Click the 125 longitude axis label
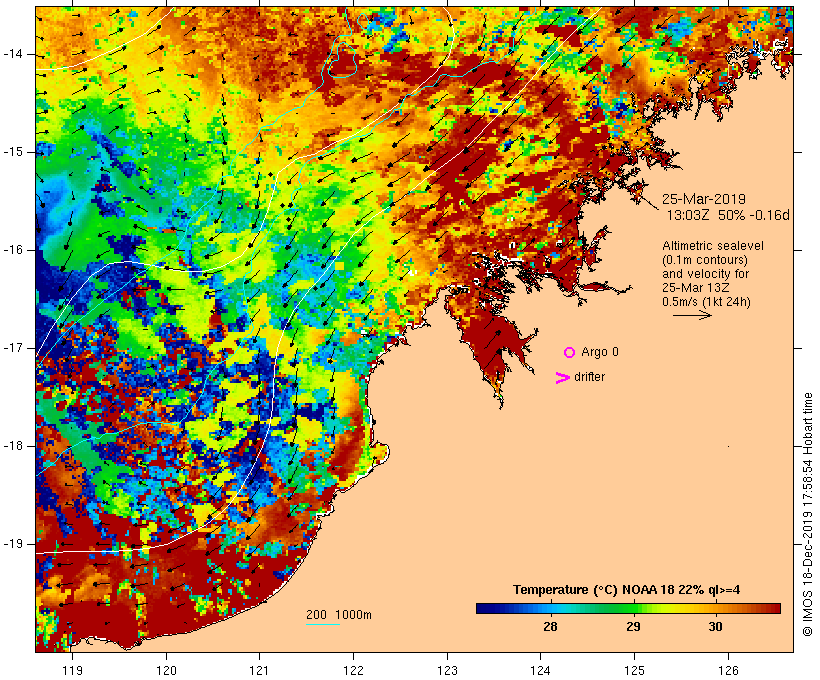The width and height of the screenshot is (820, 680). pos(634,670)
